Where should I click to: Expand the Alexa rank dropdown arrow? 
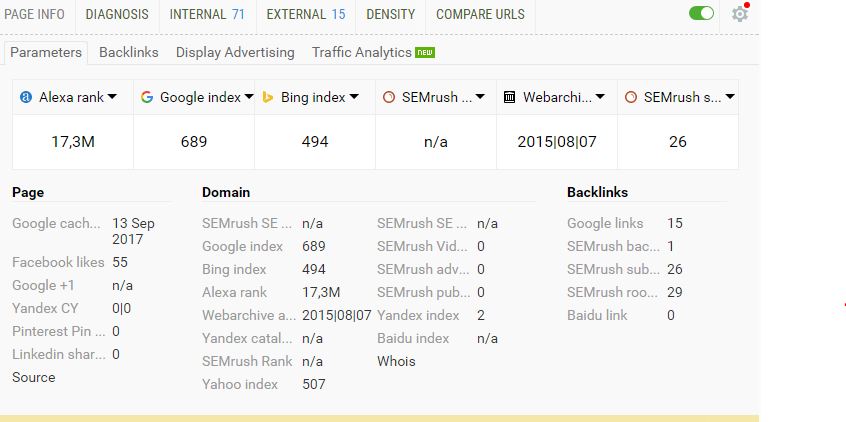112,97
